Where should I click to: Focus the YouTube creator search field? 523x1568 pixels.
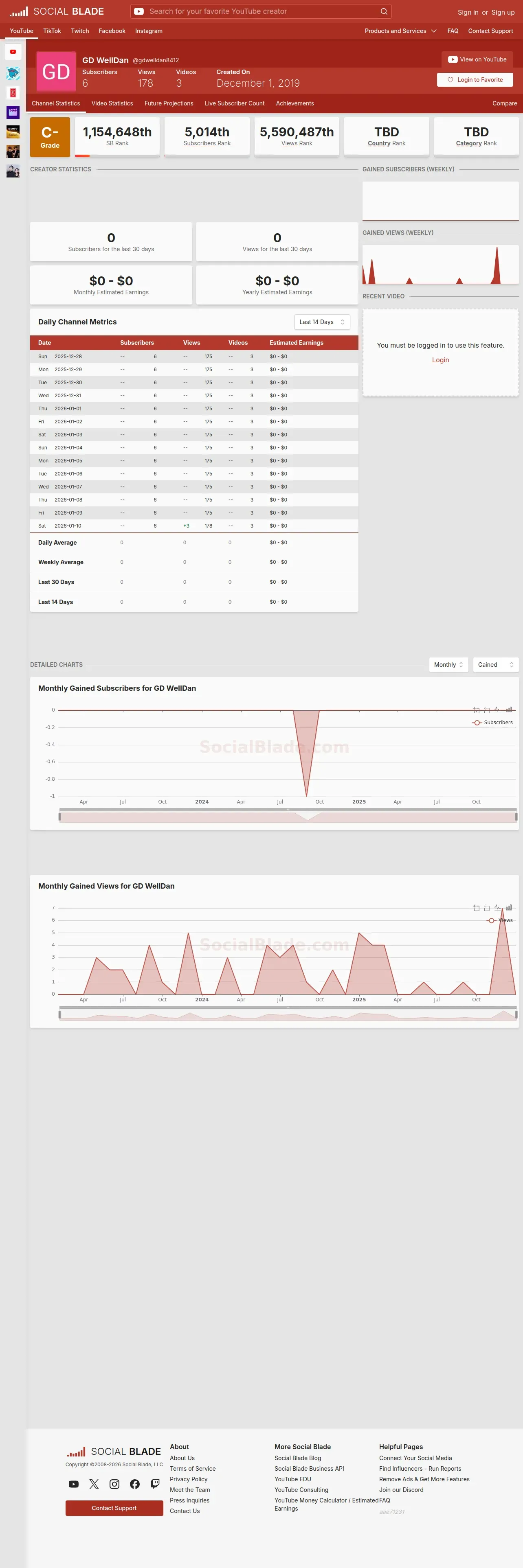click(x=261, y=11)
